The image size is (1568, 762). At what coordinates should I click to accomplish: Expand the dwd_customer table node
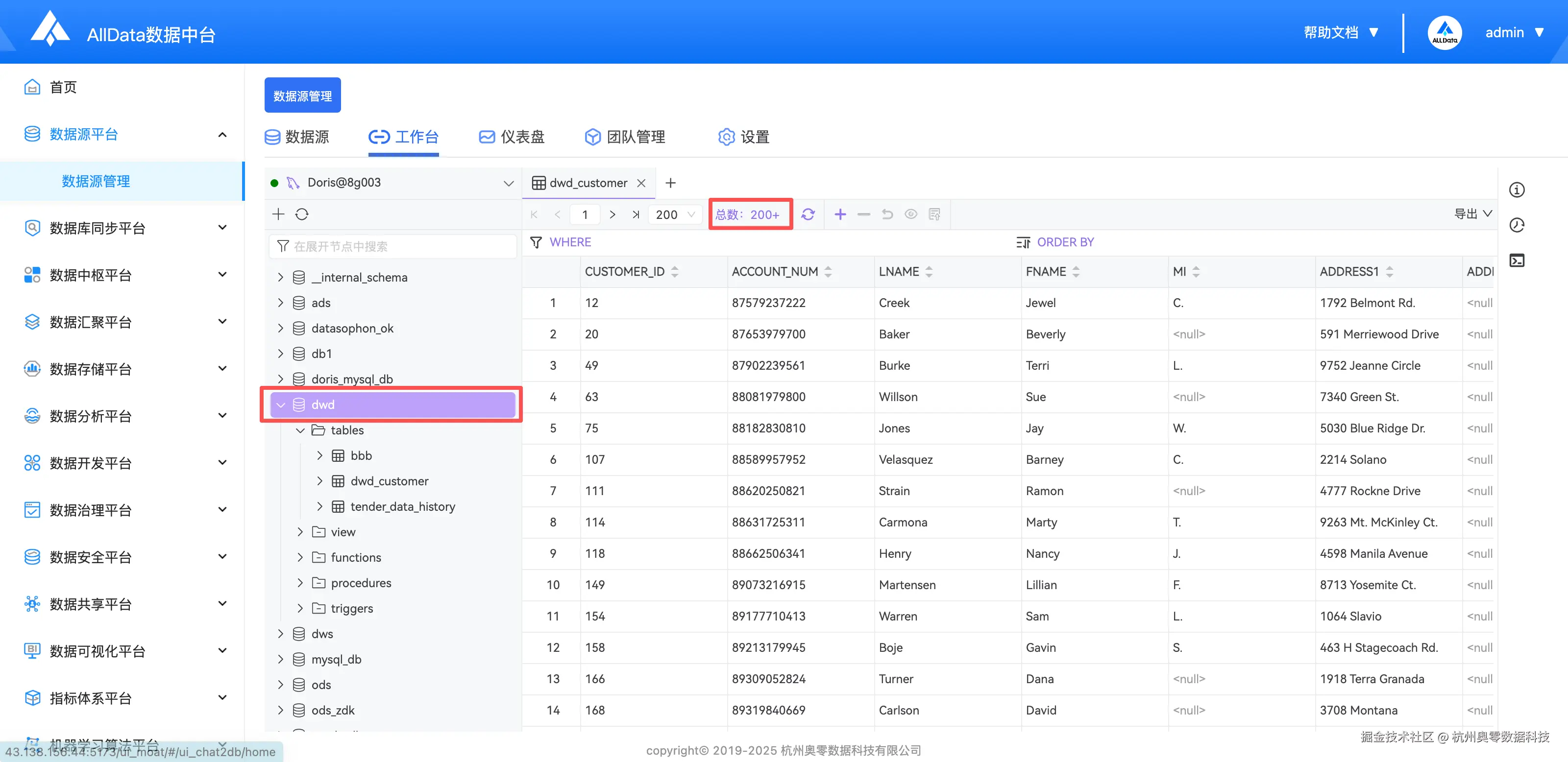pos(319,481)
